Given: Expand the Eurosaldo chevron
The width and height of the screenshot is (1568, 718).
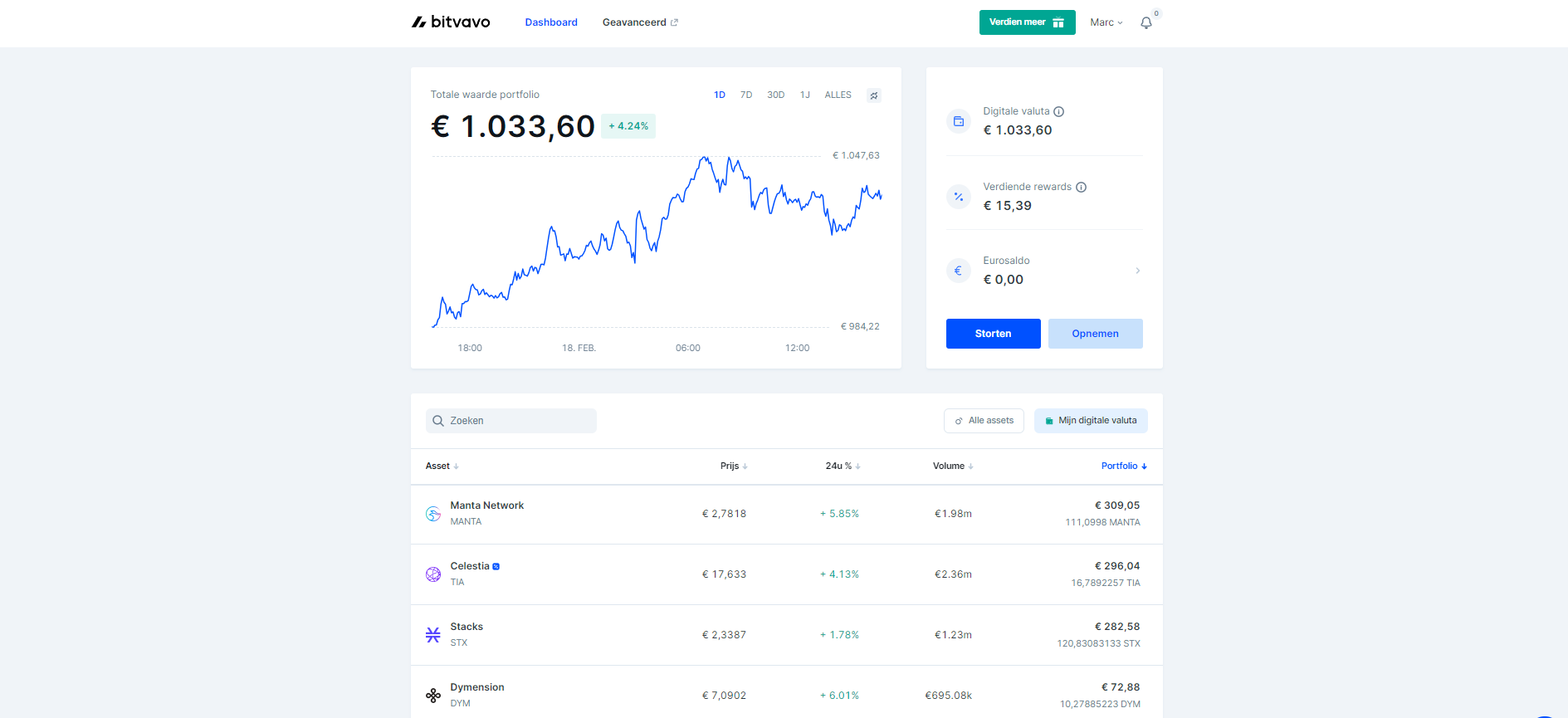Looking at the screenshot, I should (x=1137, y=271).
